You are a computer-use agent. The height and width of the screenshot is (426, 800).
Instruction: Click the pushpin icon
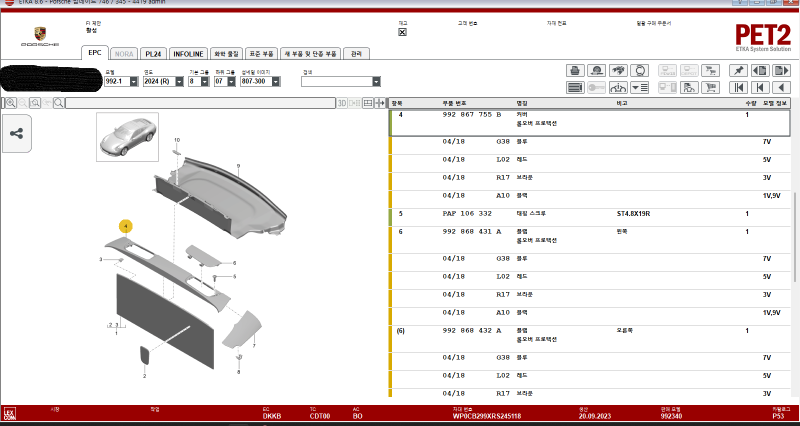738,70
